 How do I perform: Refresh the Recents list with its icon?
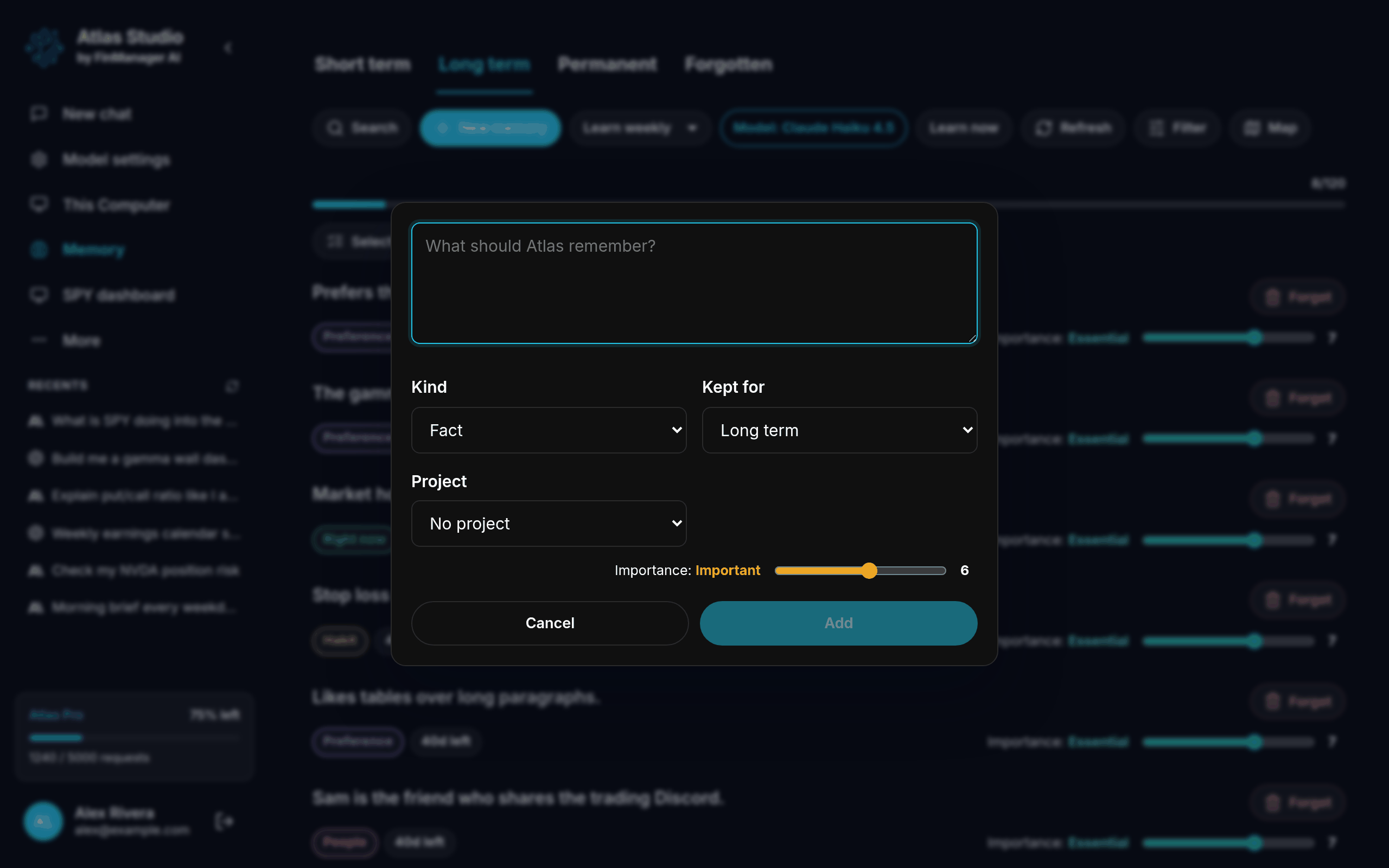(232, 386)
